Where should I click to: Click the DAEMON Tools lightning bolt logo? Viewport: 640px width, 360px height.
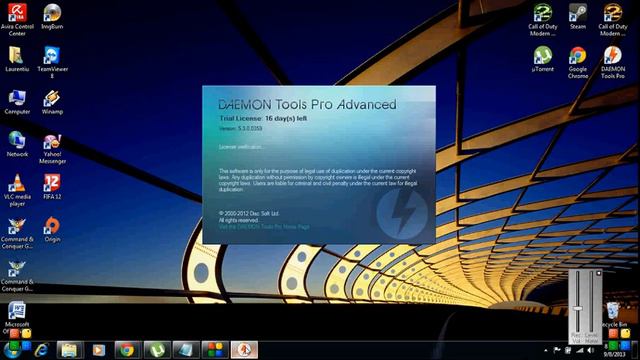tap(402, 214)
